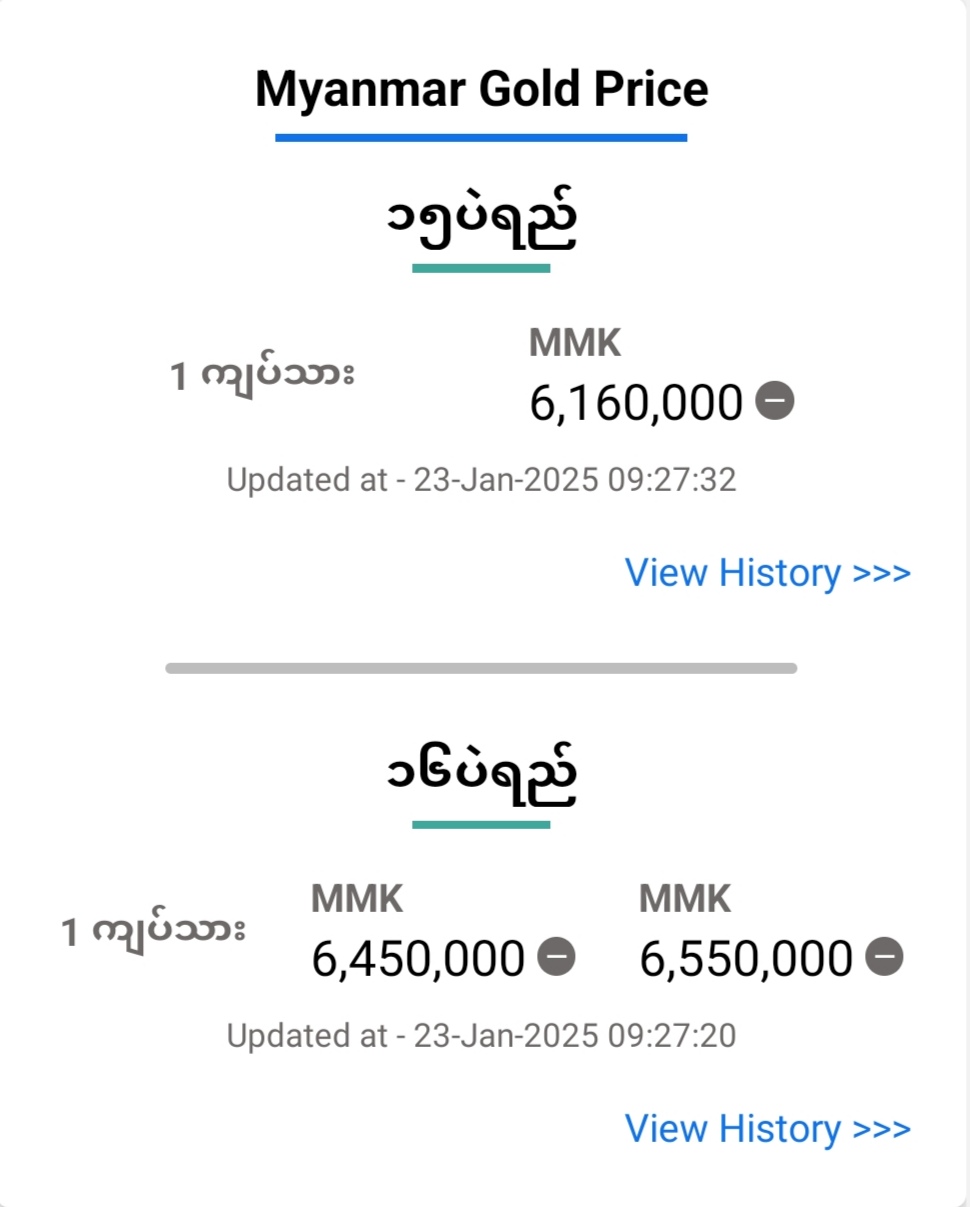Select the Myanmar Gold Price heading

(x=482, y=89)
